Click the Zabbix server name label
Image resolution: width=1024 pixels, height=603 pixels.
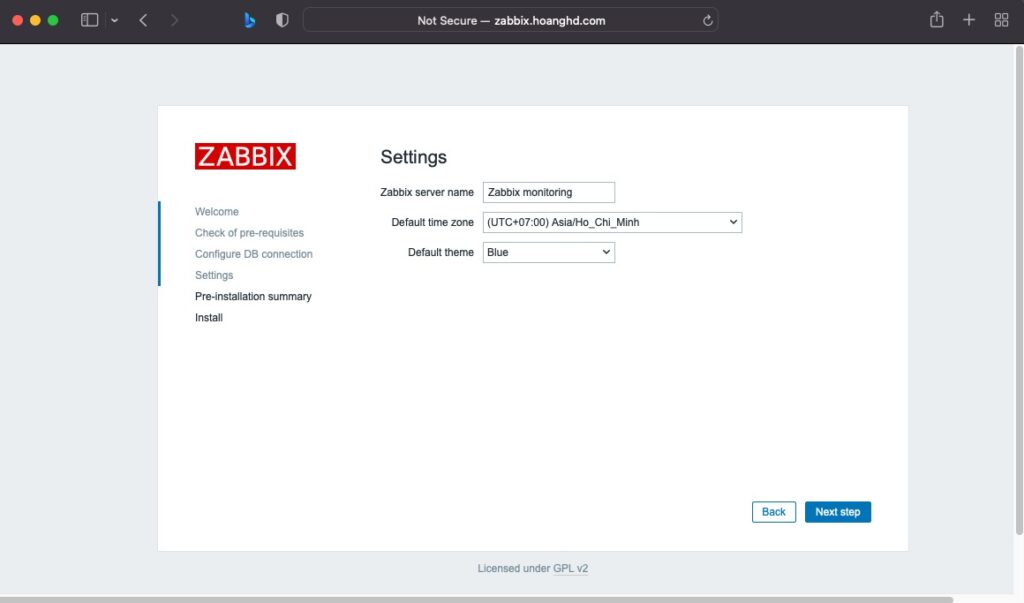[426, 192]
